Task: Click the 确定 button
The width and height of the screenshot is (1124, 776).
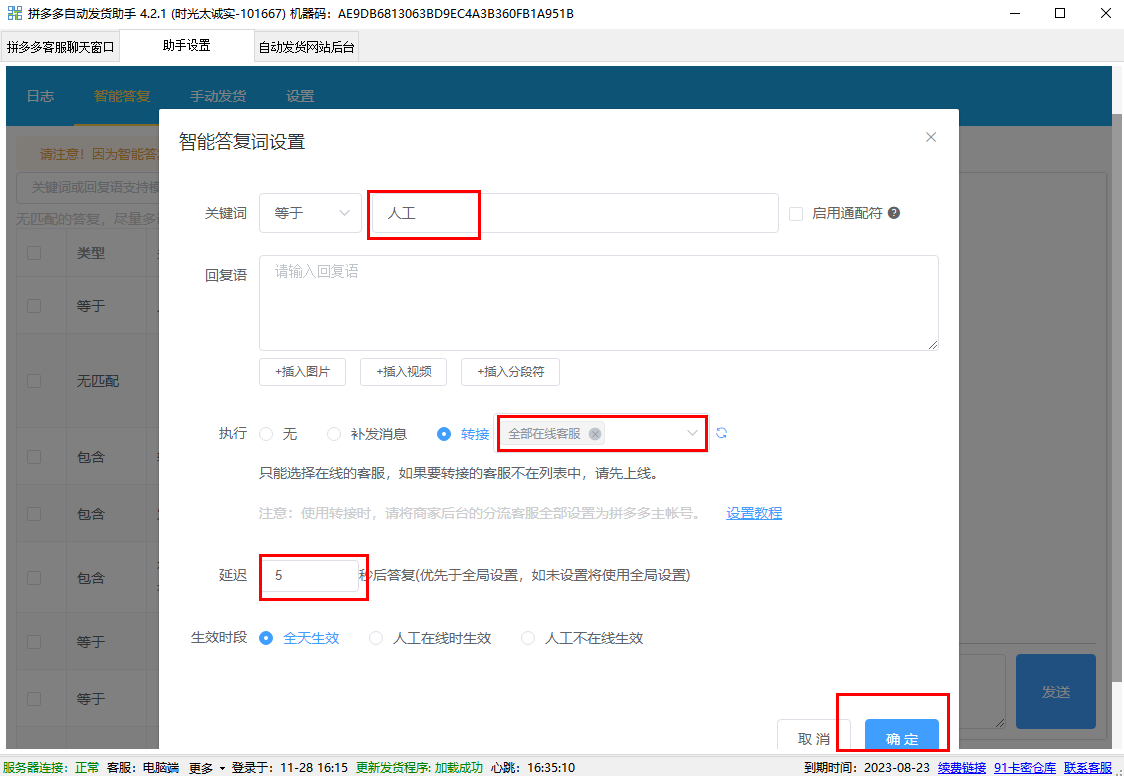Action: tap(902, 734)
